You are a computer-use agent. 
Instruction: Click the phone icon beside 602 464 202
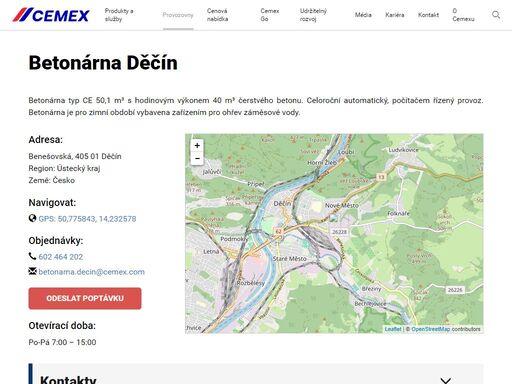pyautogui.click(x=32, y=256)
